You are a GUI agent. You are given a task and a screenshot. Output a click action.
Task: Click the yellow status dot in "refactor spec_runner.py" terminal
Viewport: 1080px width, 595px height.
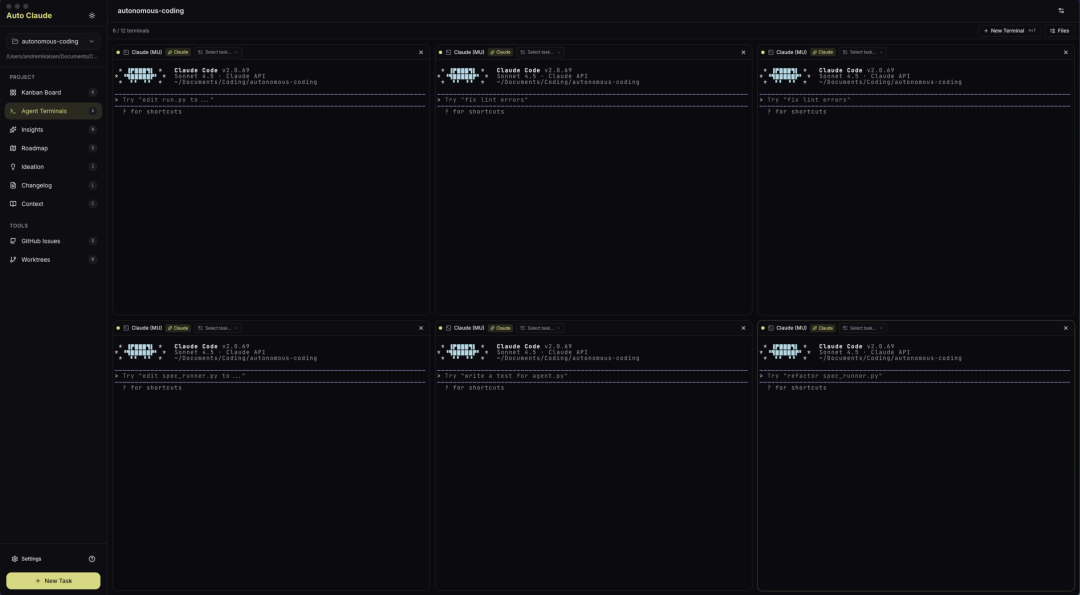tap(763, 328)
